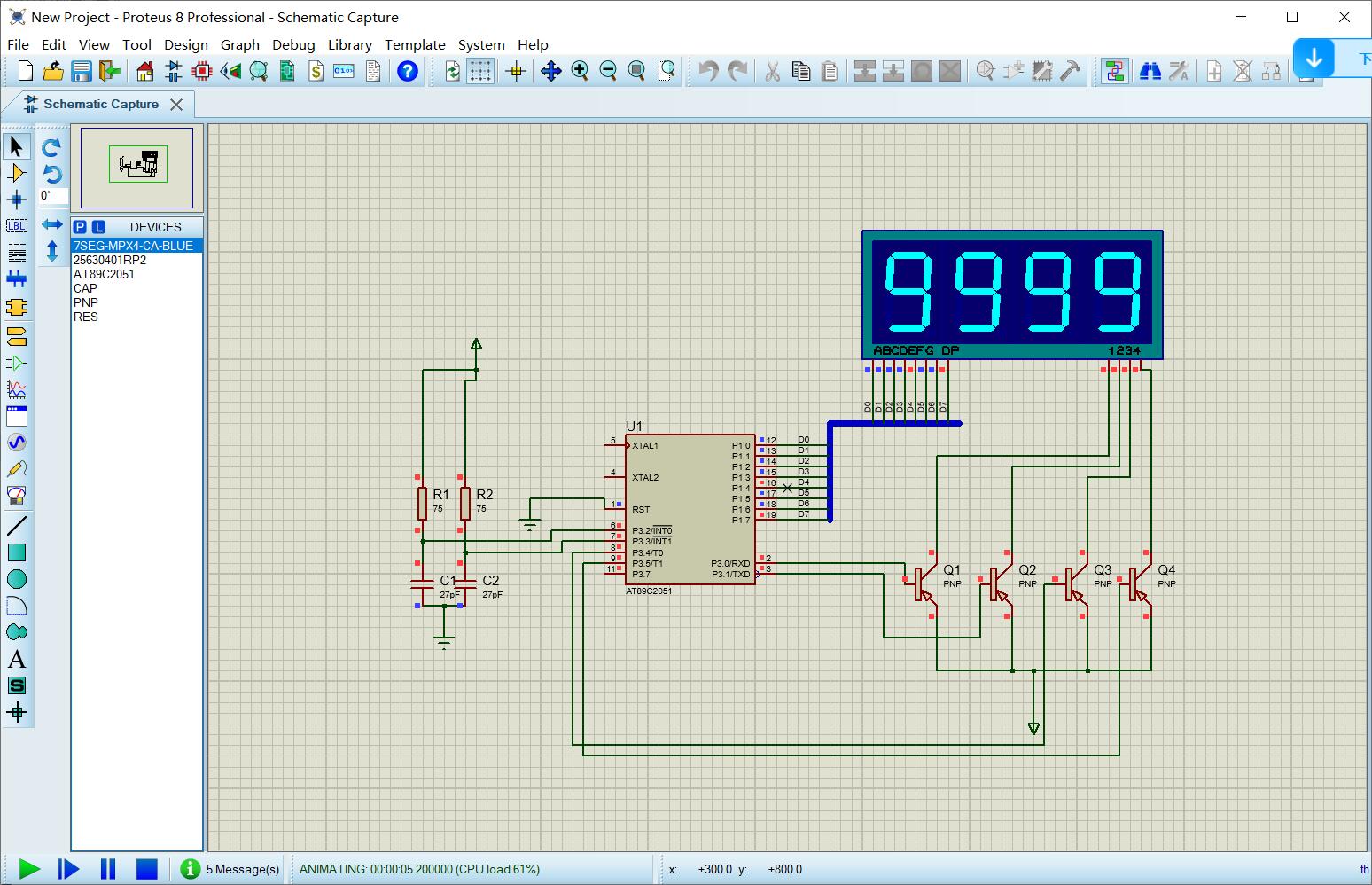
Task: Click the P pick devices button
Action: pyautogui.click(x=80, y=227)
